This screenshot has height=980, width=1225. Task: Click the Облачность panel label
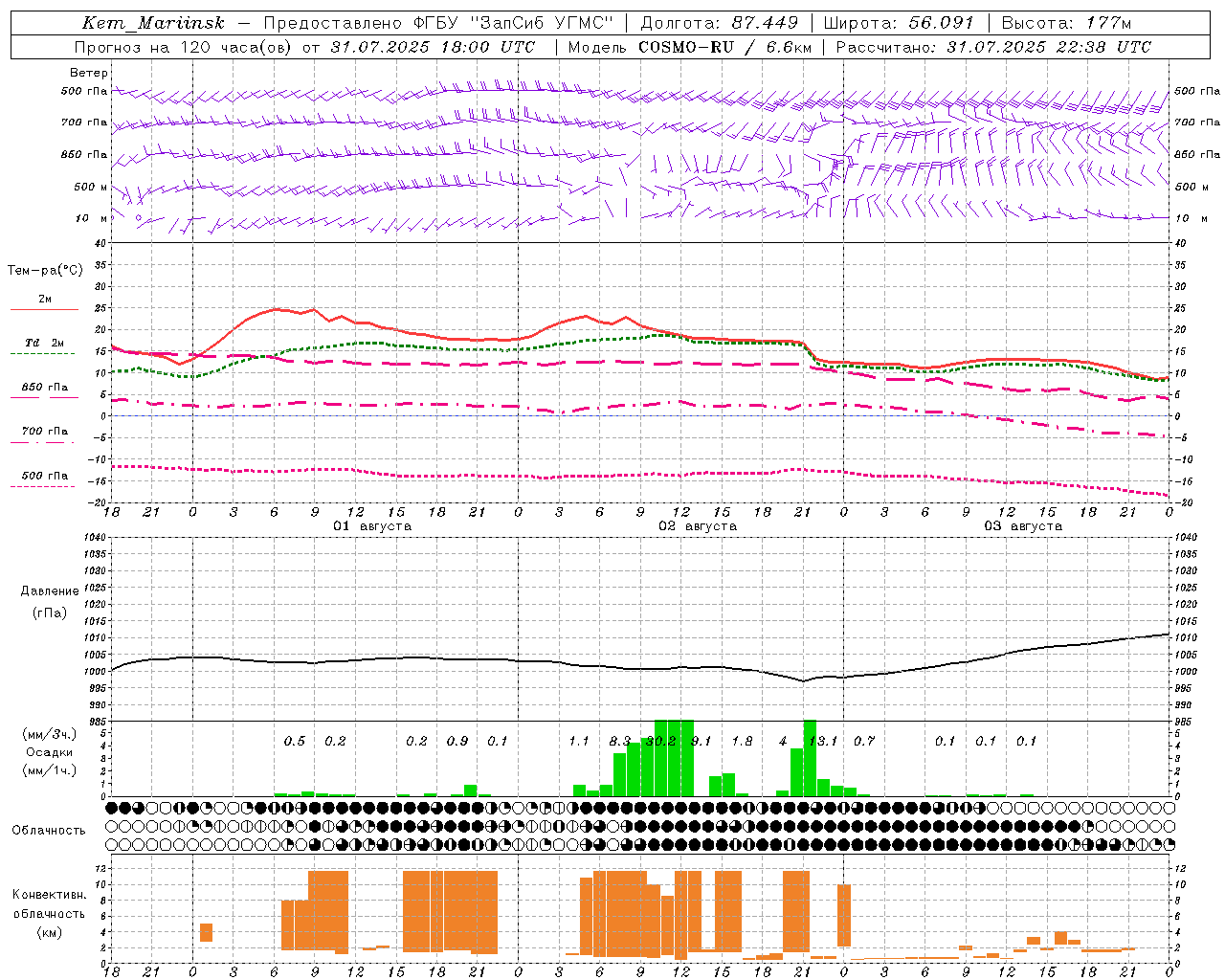click(x=49, y=831)
